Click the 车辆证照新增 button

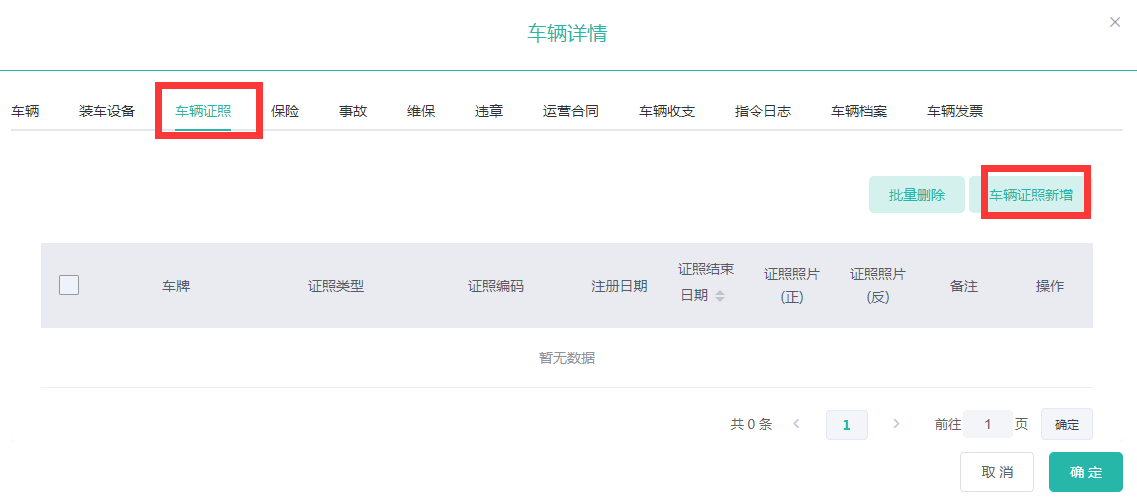(x=1031, y=195)
